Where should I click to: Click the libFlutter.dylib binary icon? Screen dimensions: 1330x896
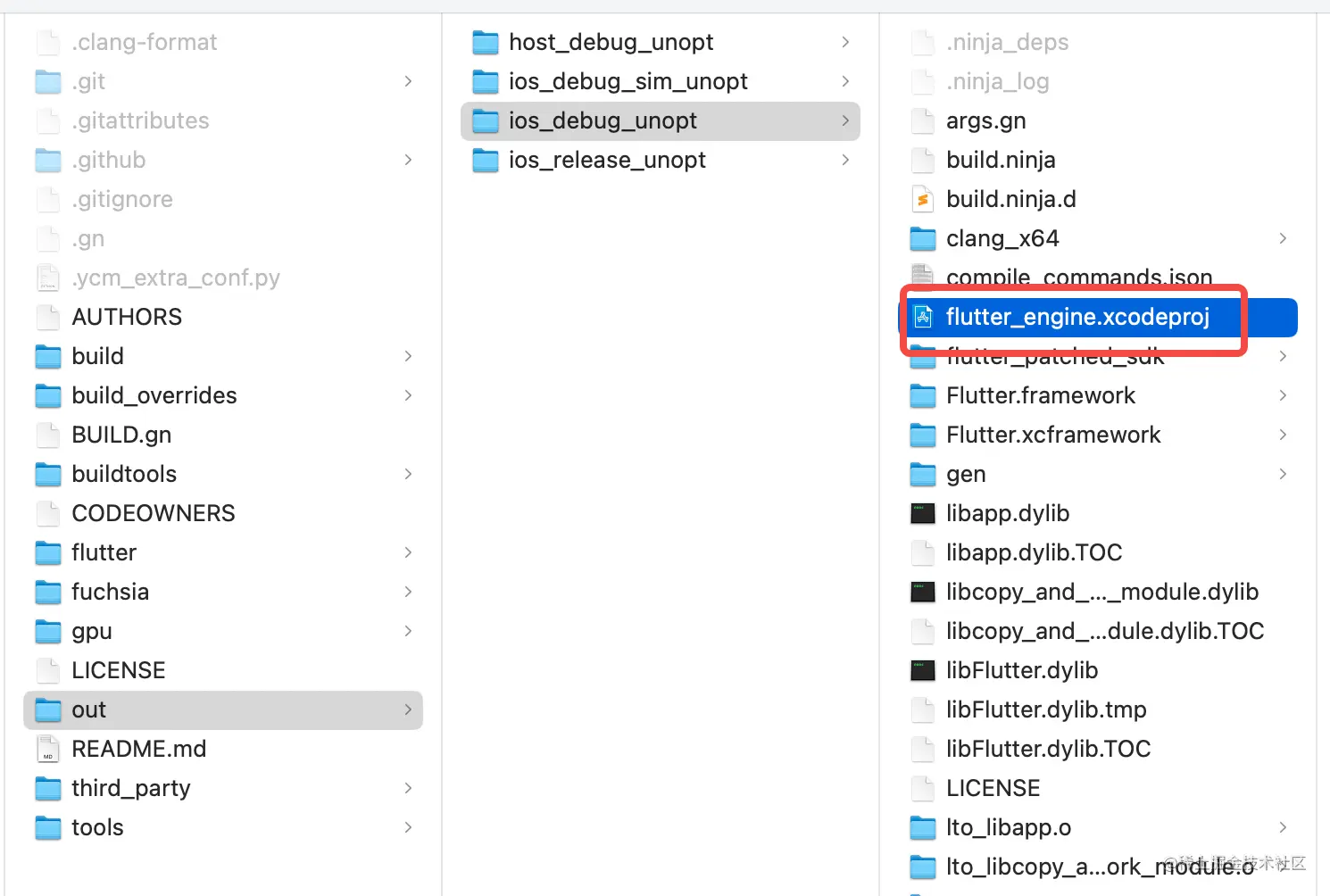point(923,670)
